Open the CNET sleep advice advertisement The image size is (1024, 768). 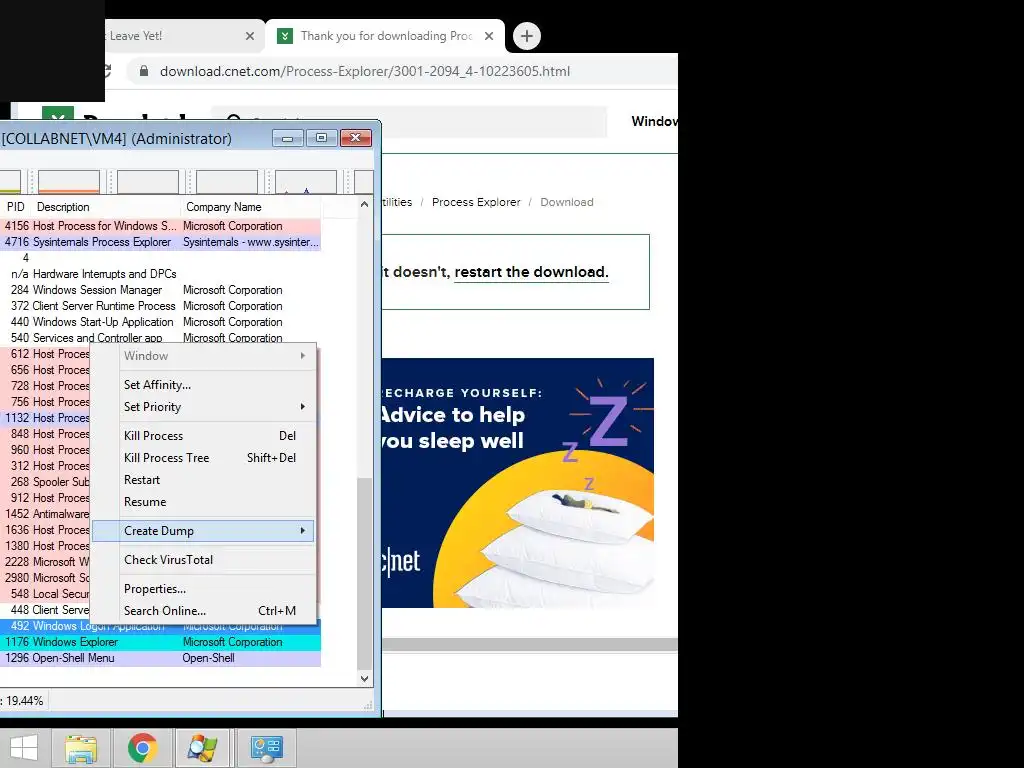tap(517, 483)
